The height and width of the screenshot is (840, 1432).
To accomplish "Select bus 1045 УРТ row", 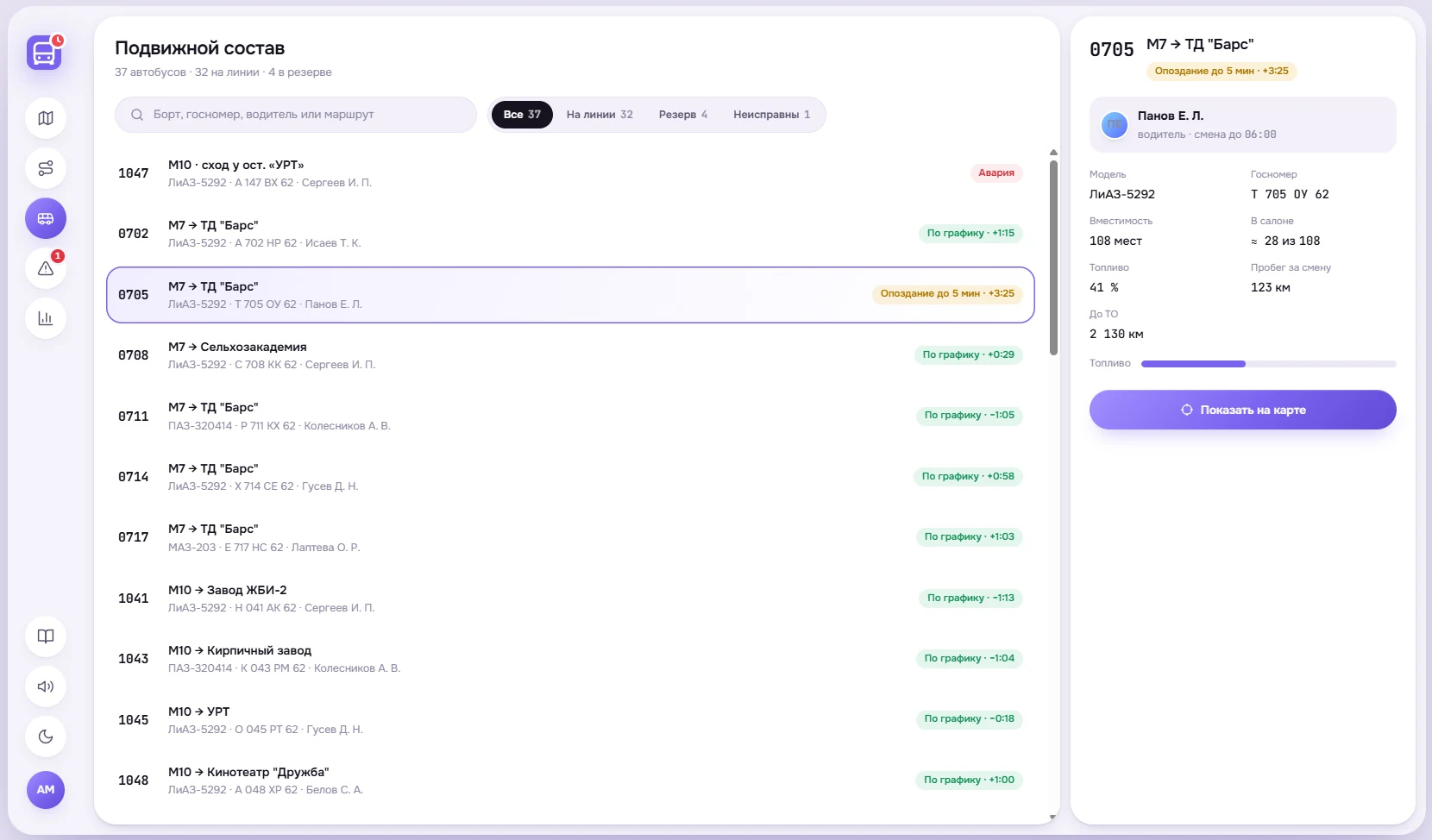I will click(x=570, y=720).
